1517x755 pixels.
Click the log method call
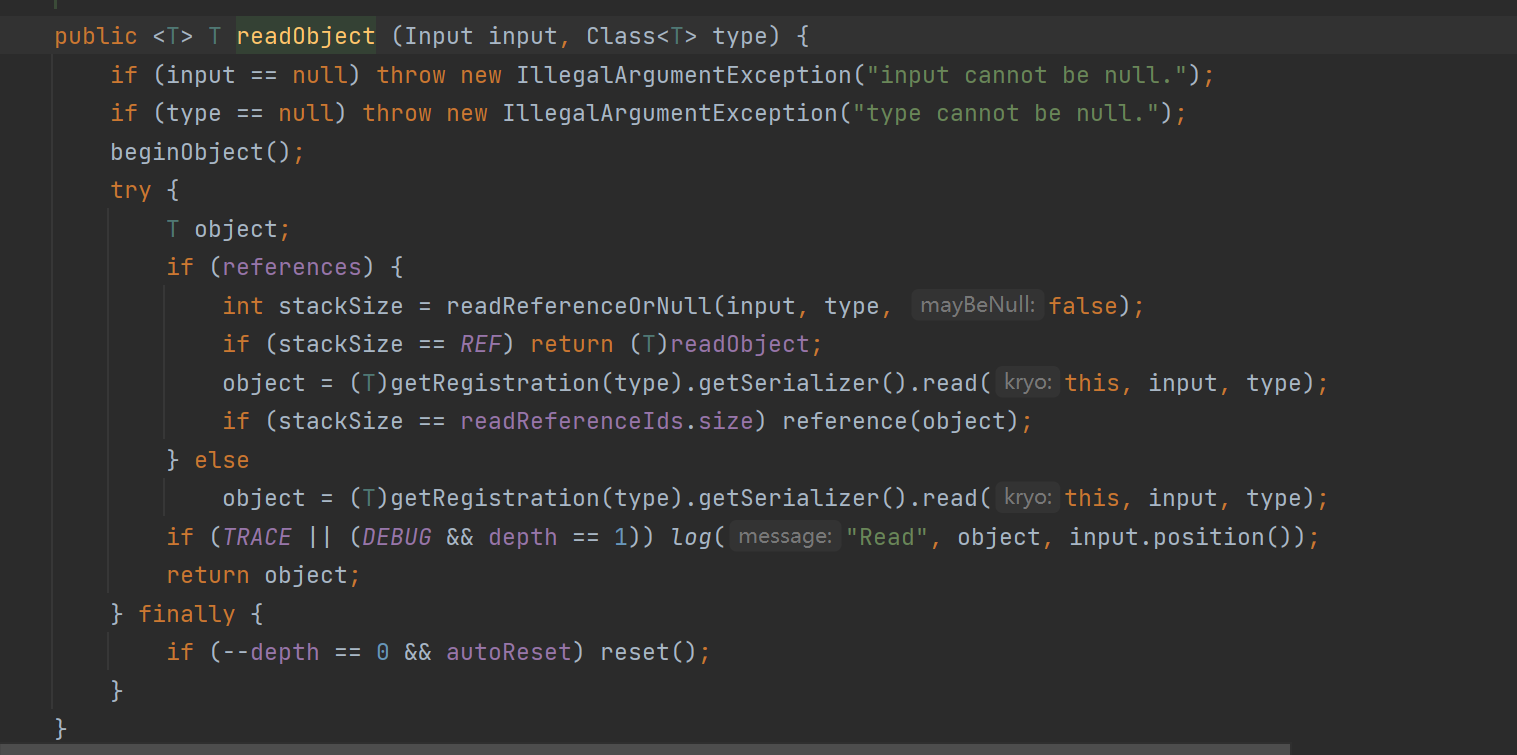coord(691,537)
